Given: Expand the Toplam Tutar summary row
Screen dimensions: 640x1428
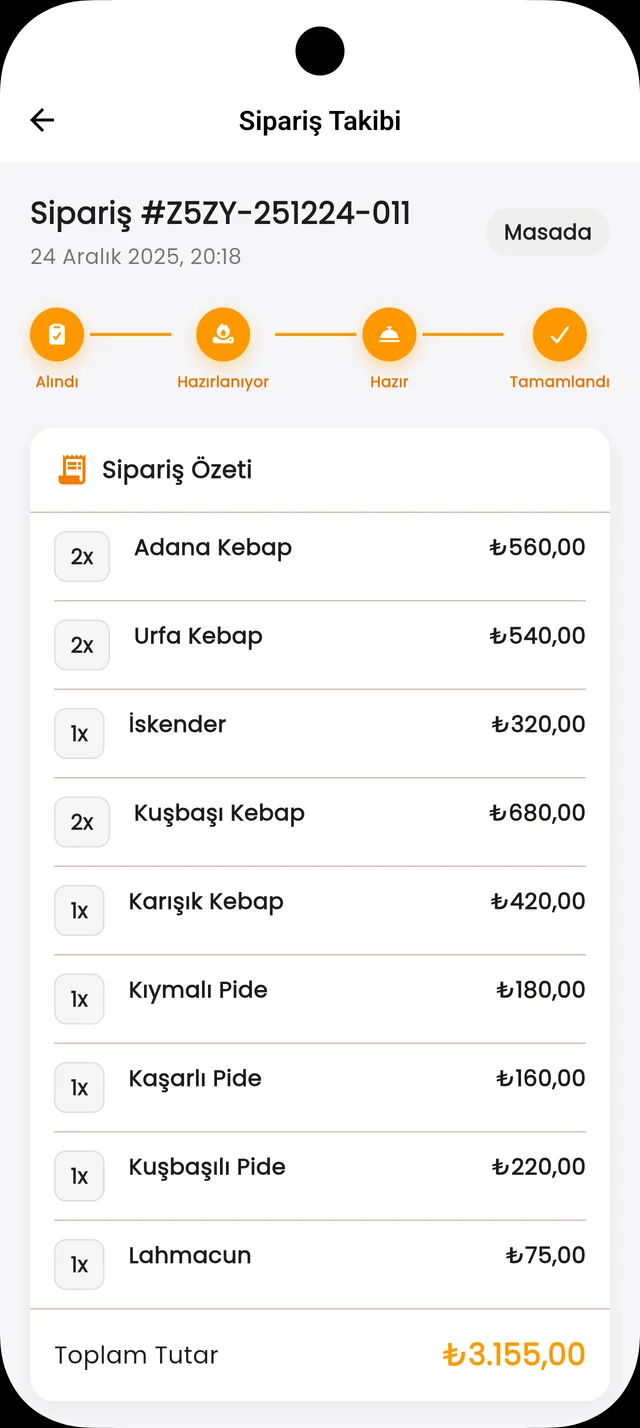Looking at the screenshot, I should tap(320, 1355).
